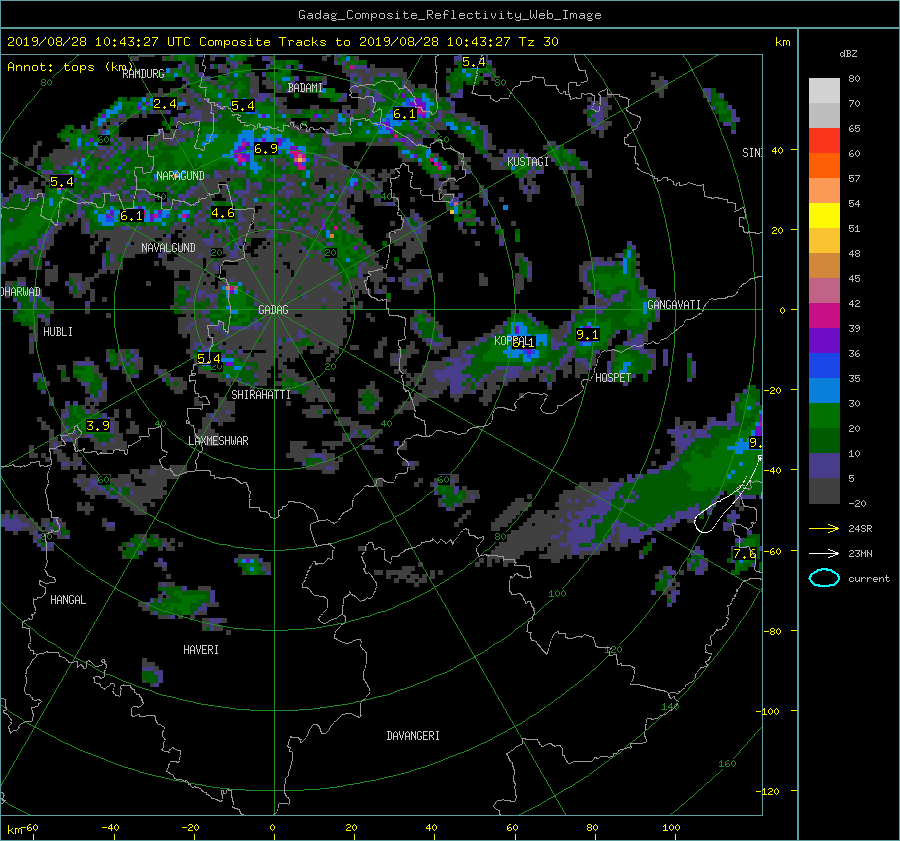The width and height of the screenshot is (900, 841).
Task: Click the LAXMESHWAR city label
Action: point(218,441)
